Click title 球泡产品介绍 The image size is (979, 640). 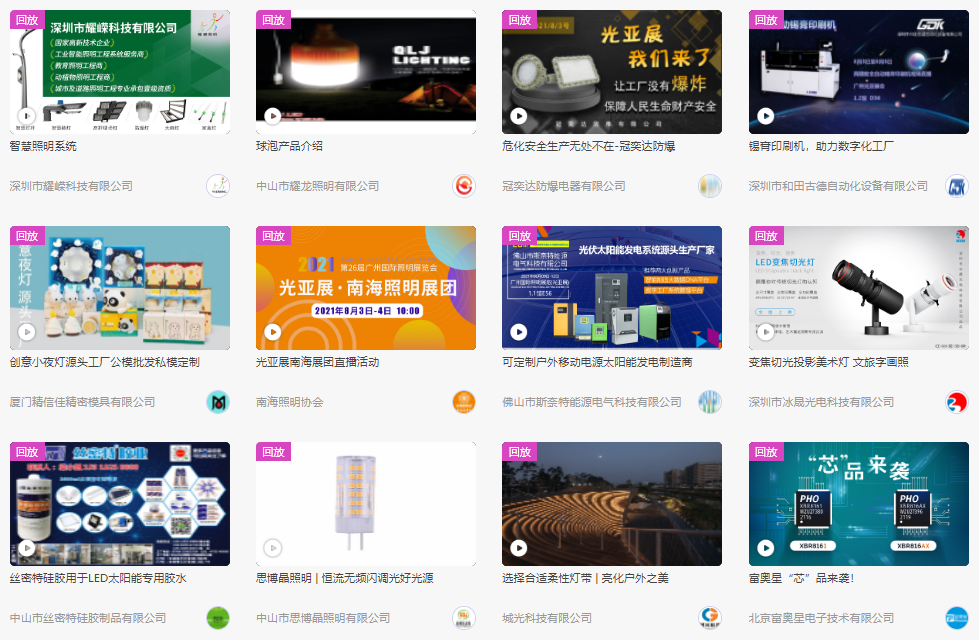289,146
